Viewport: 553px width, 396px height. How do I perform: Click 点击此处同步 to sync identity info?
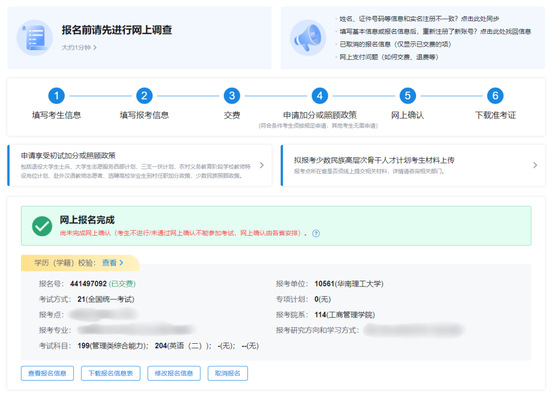pyautogui.click(x=480, y=19)
